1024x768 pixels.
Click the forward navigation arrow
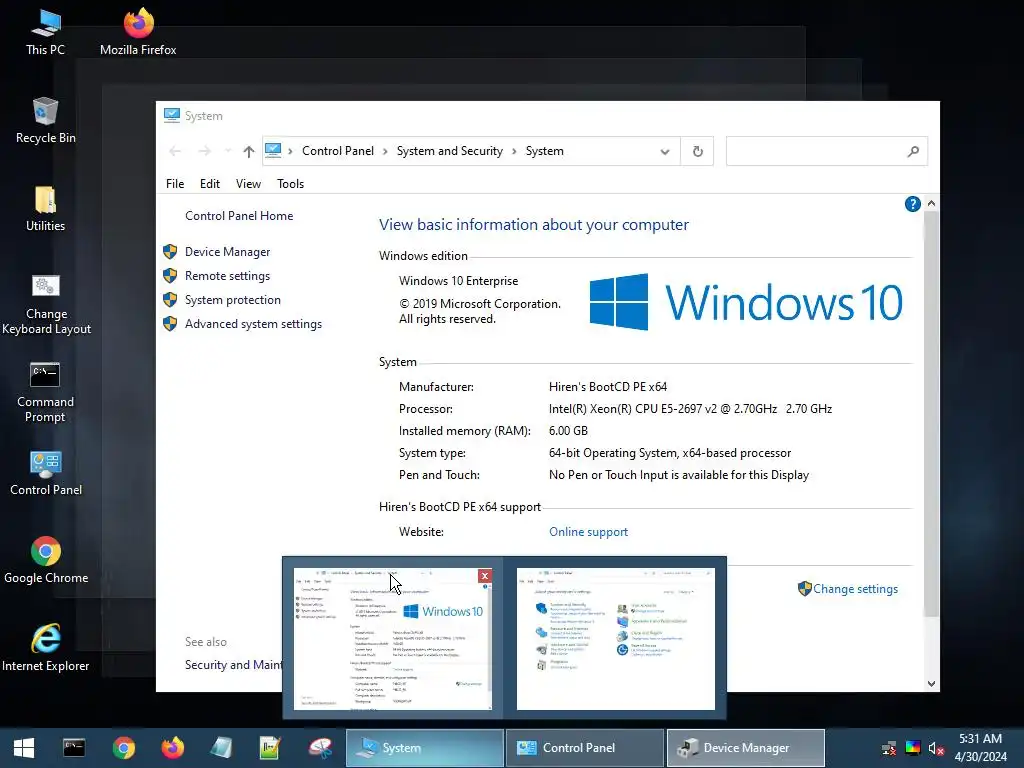[204, 152]
